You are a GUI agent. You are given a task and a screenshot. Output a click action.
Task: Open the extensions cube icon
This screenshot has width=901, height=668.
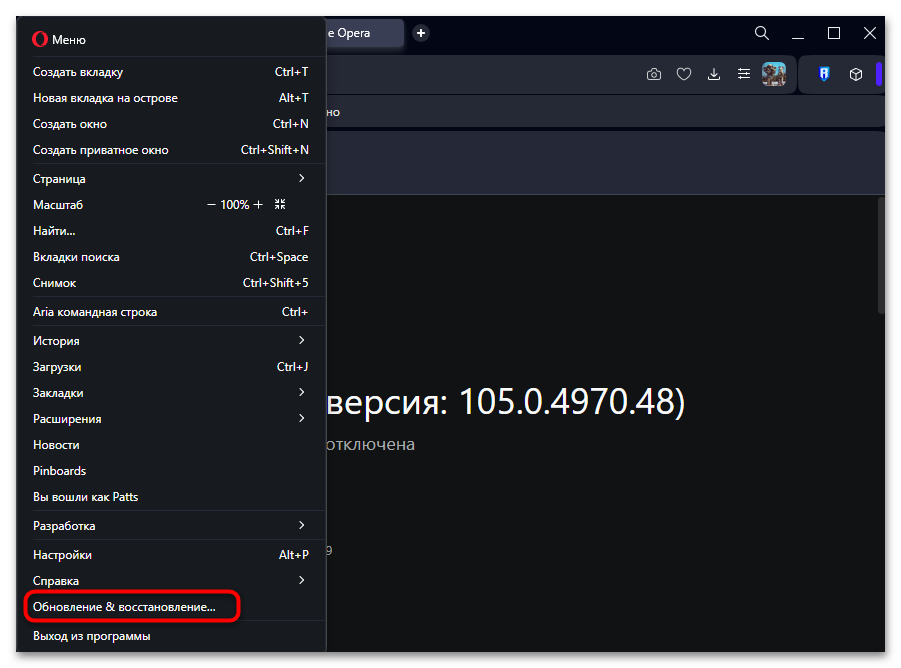click(x=856, y=74)
